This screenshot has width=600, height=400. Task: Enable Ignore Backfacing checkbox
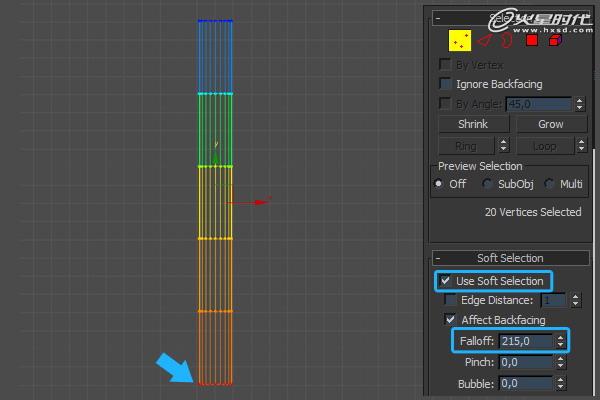click(445, 83)
